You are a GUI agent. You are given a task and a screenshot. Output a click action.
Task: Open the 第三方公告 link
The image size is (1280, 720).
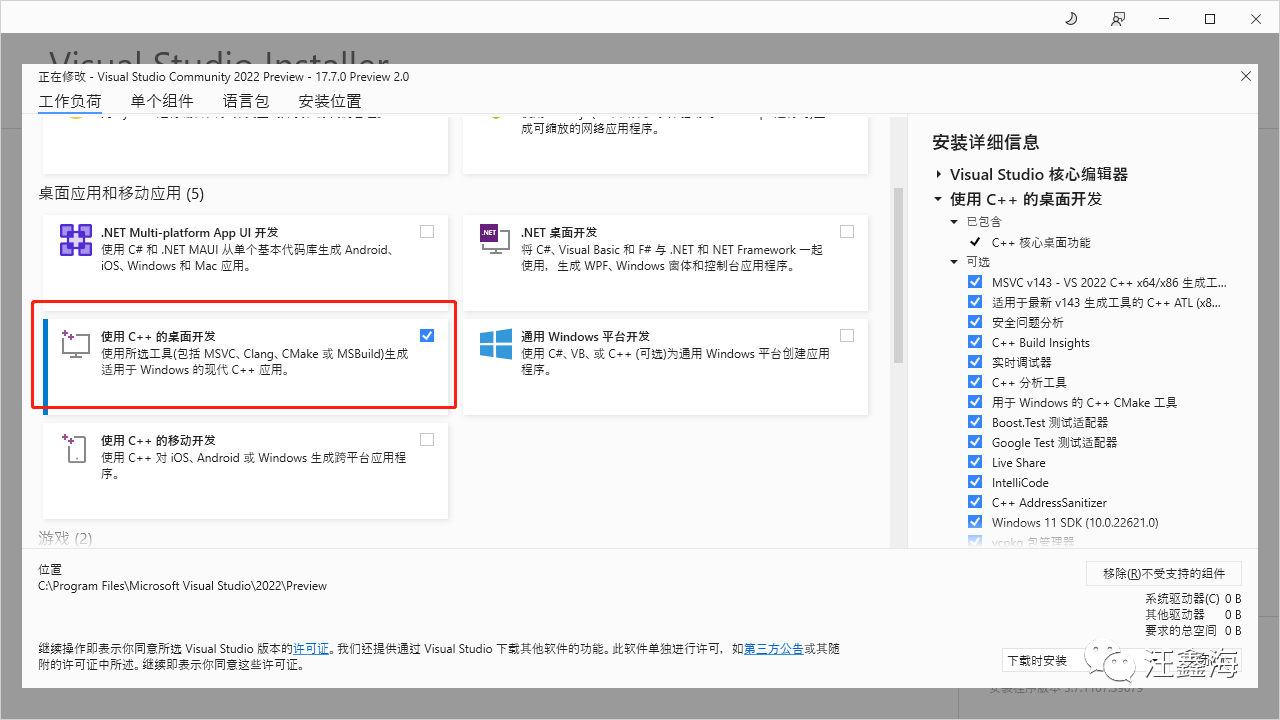point(773,648)
